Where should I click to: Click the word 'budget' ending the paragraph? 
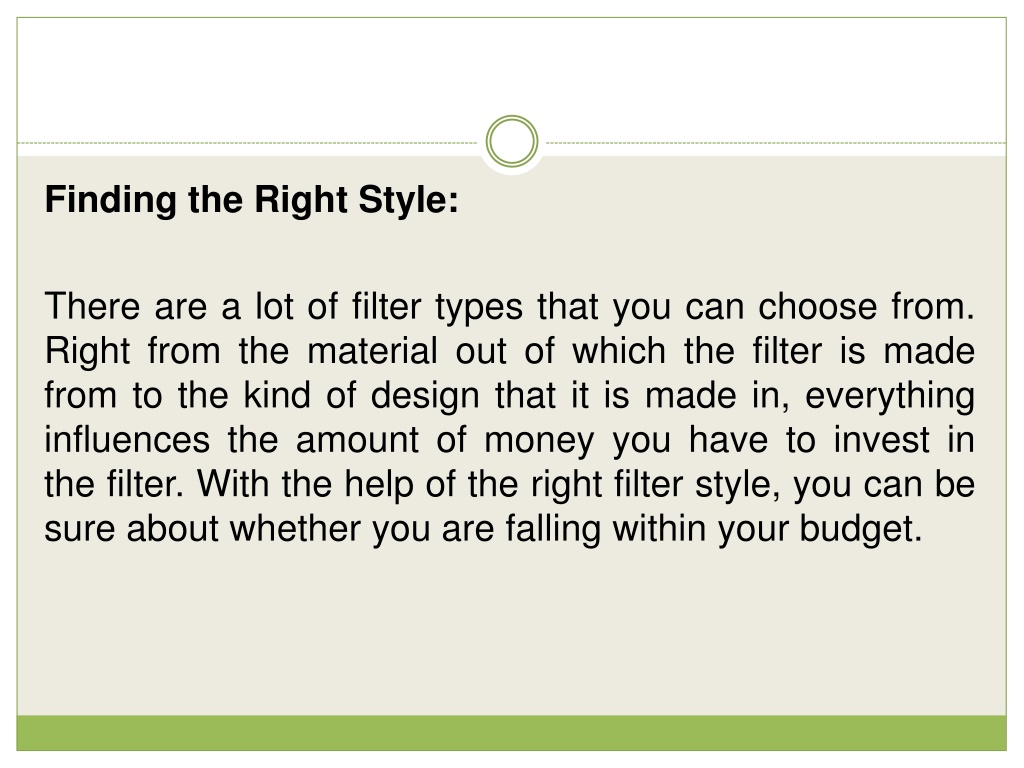861,528
